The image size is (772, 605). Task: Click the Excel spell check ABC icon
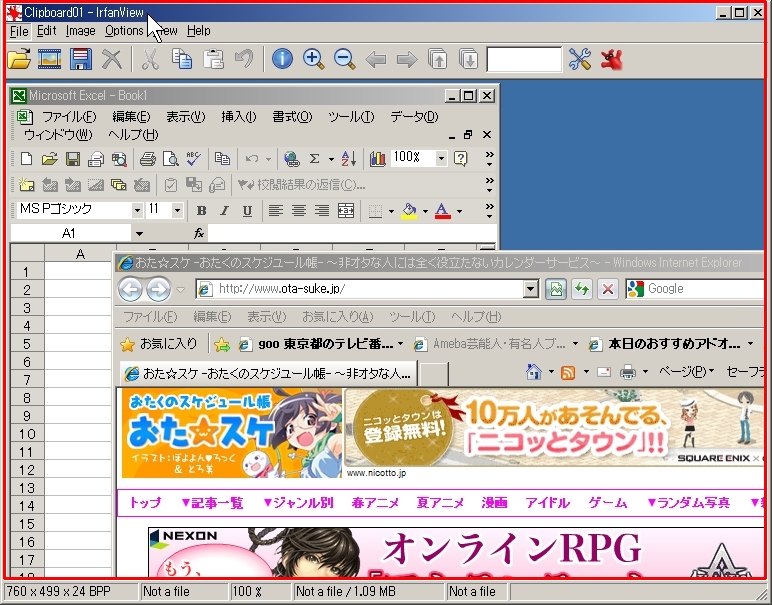pos(193,159)
